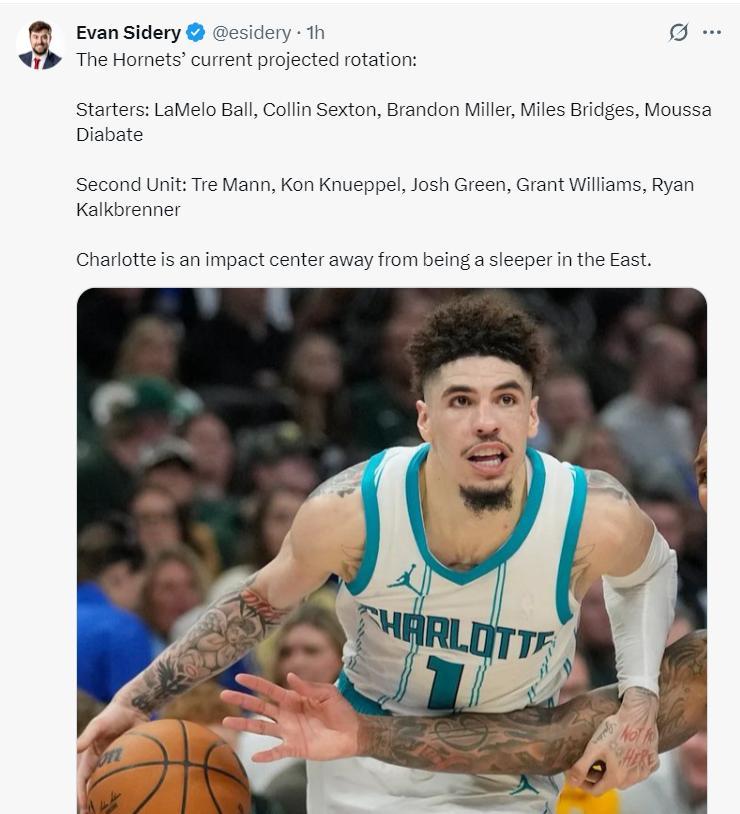This screenshot has width=740, height=814.
Task: Open the Grok explain-post icon
Action: (678, 32)
